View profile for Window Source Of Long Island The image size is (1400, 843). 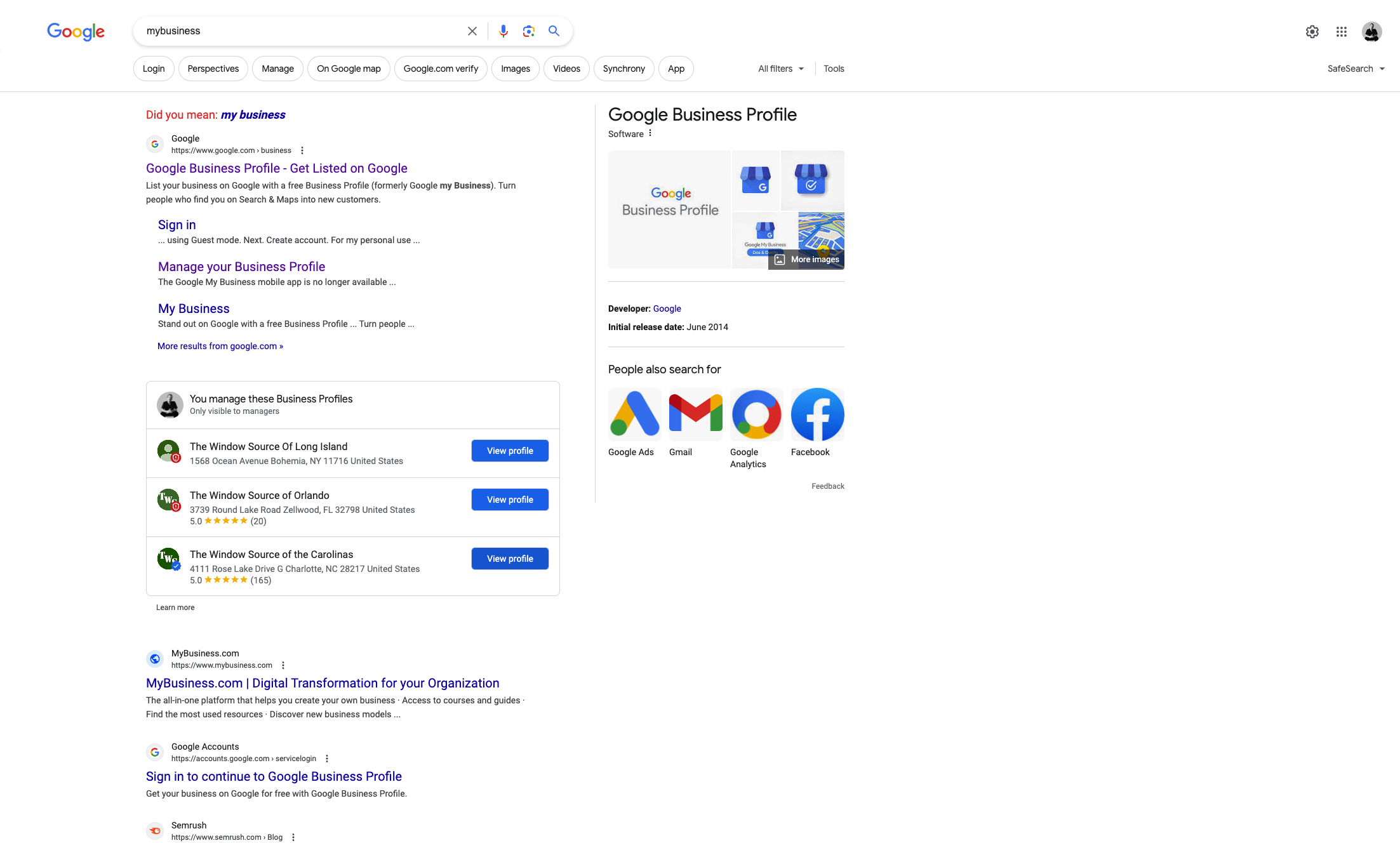click(510, 451)
